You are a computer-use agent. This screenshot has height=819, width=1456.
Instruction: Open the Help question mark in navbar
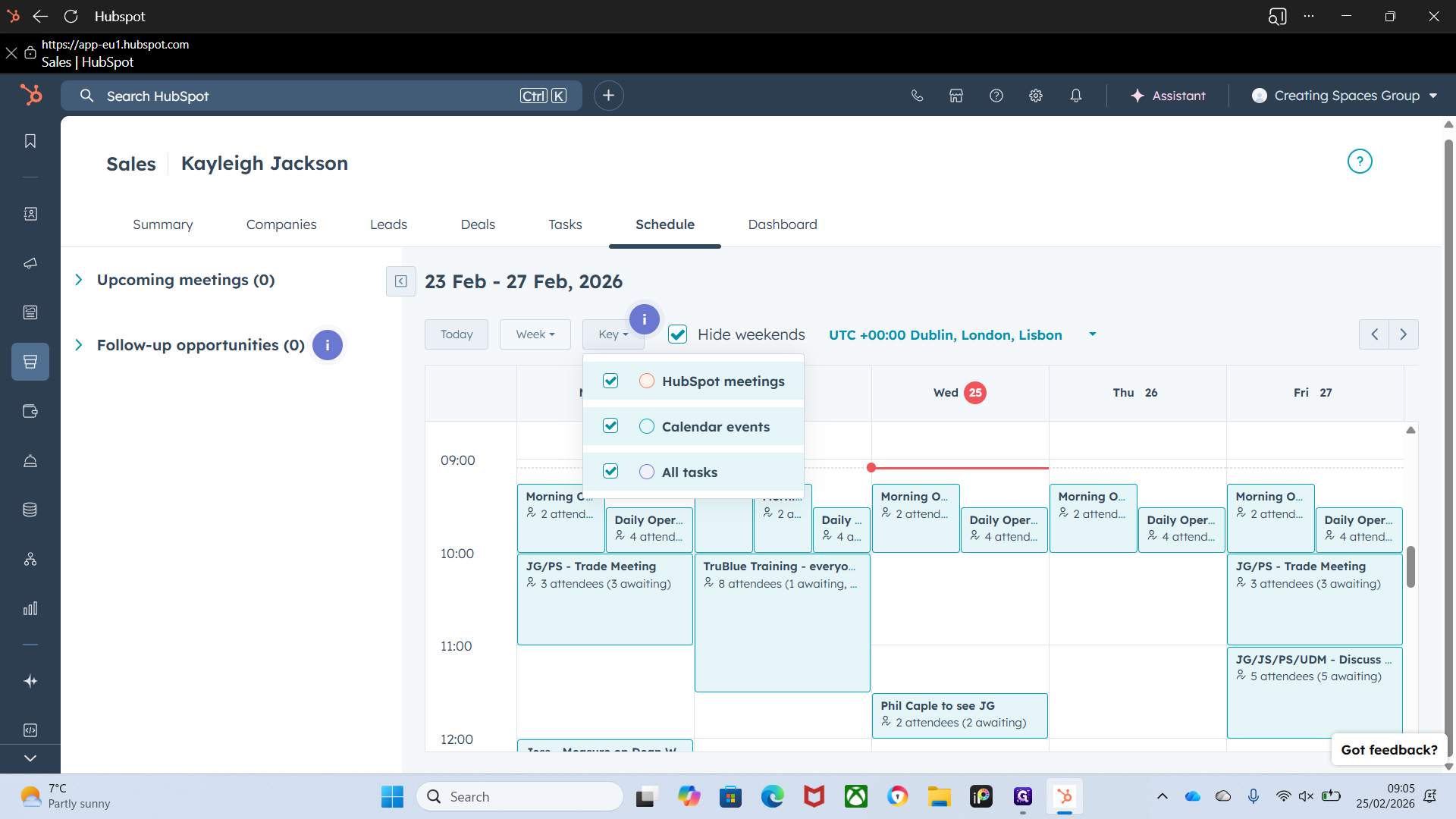[x=996, y=96]
